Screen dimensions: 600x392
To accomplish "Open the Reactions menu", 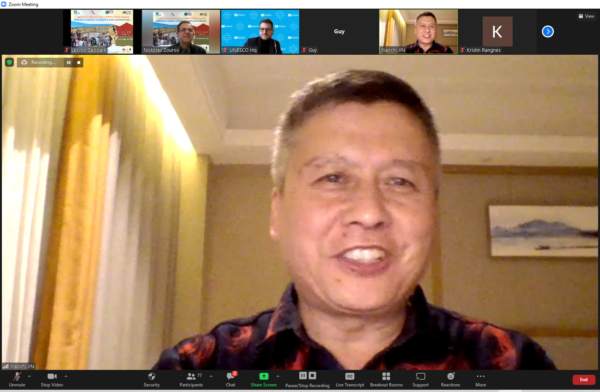I will 450,379.
